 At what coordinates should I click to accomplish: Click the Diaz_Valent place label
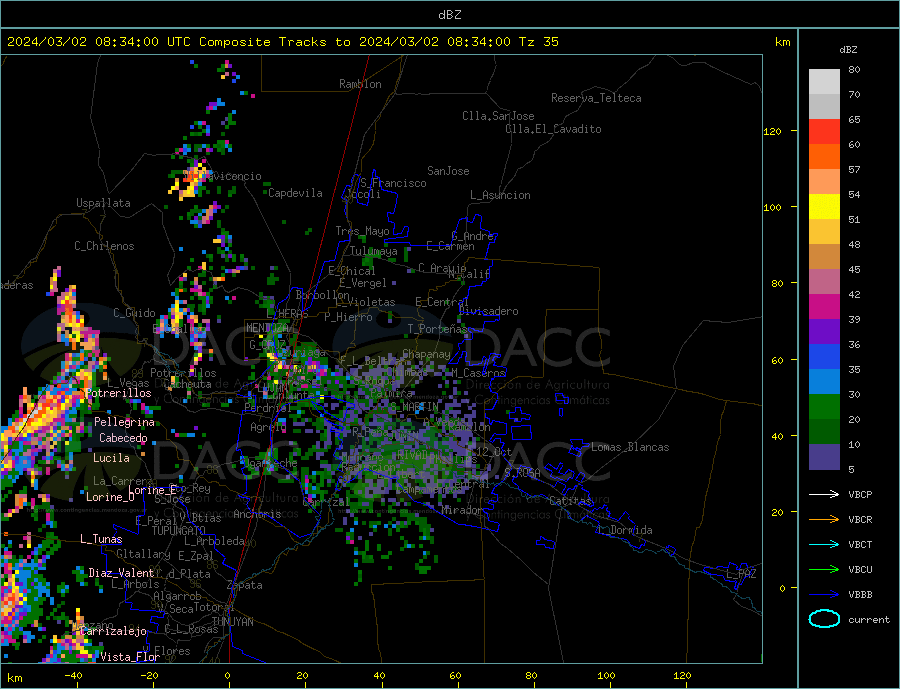[121, 573]
